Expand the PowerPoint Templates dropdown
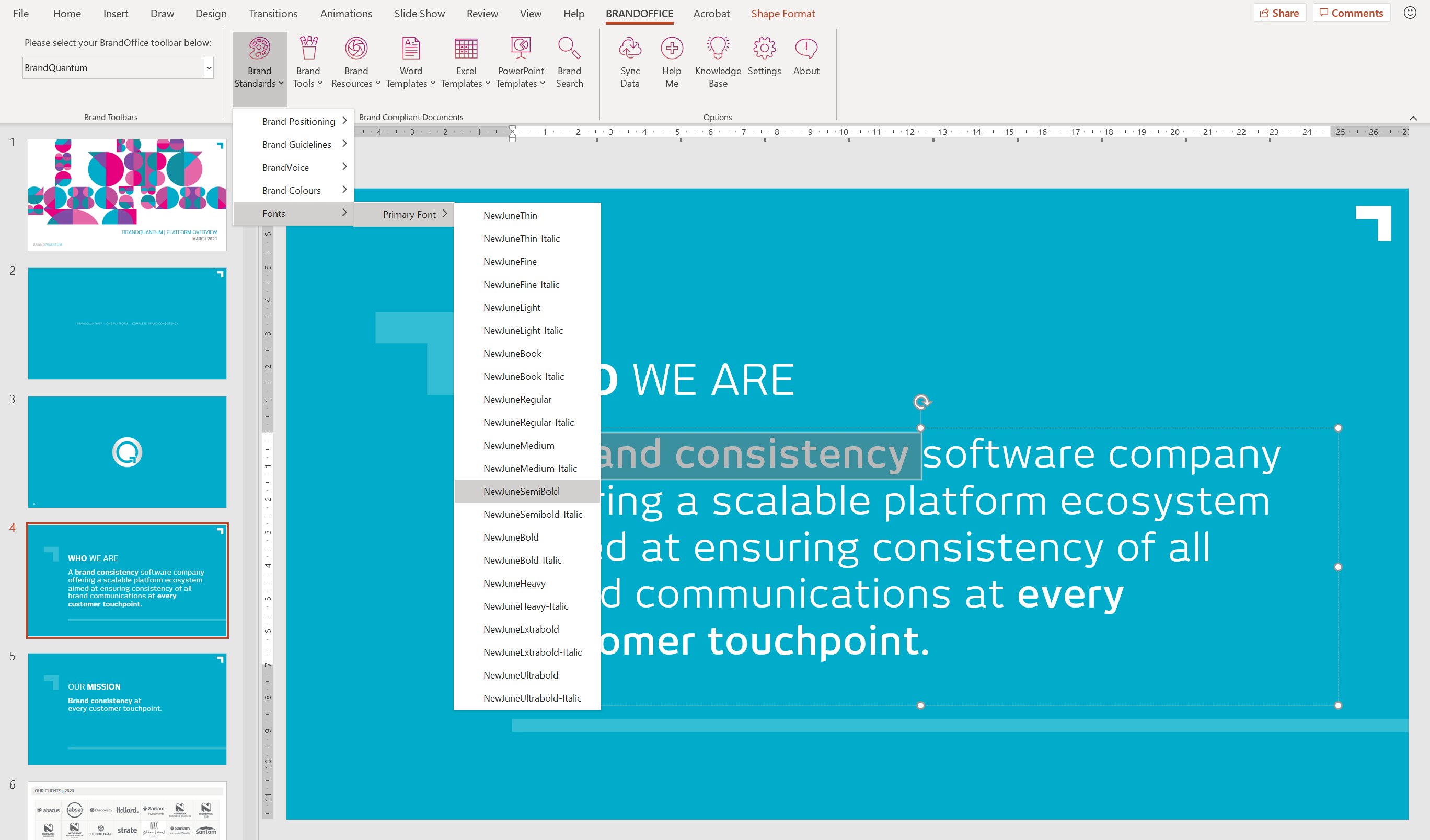Viewport: 1430px width, 840px height. tap(521, 62)
